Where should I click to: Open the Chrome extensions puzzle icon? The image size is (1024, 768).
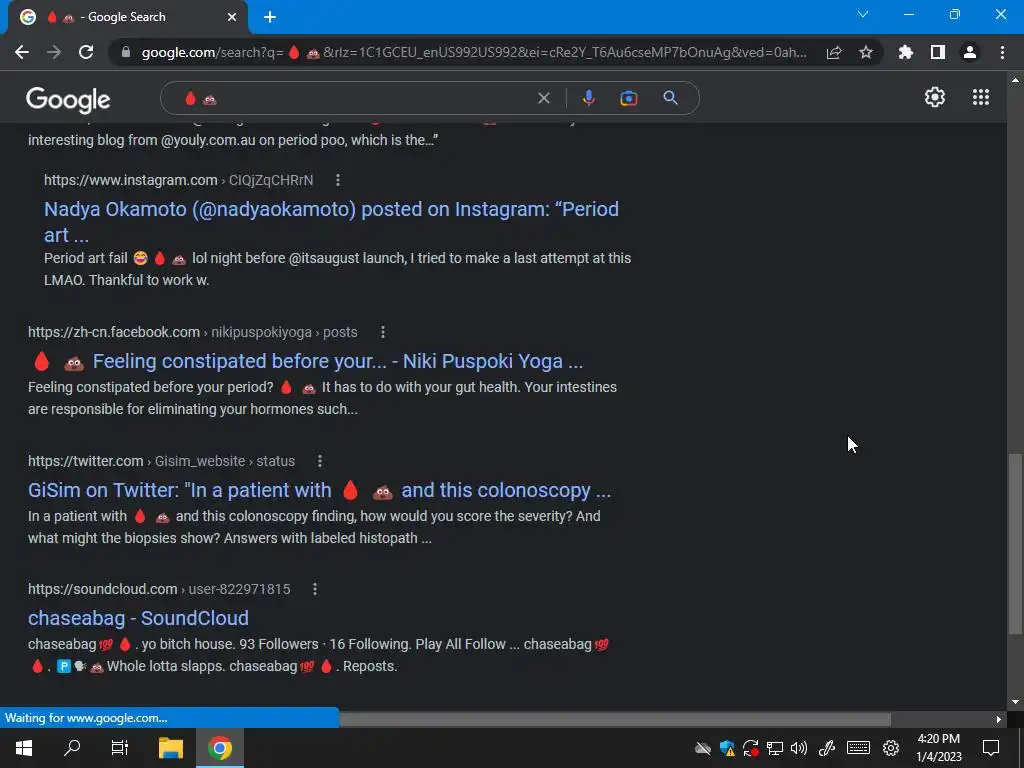coord(906,52)
